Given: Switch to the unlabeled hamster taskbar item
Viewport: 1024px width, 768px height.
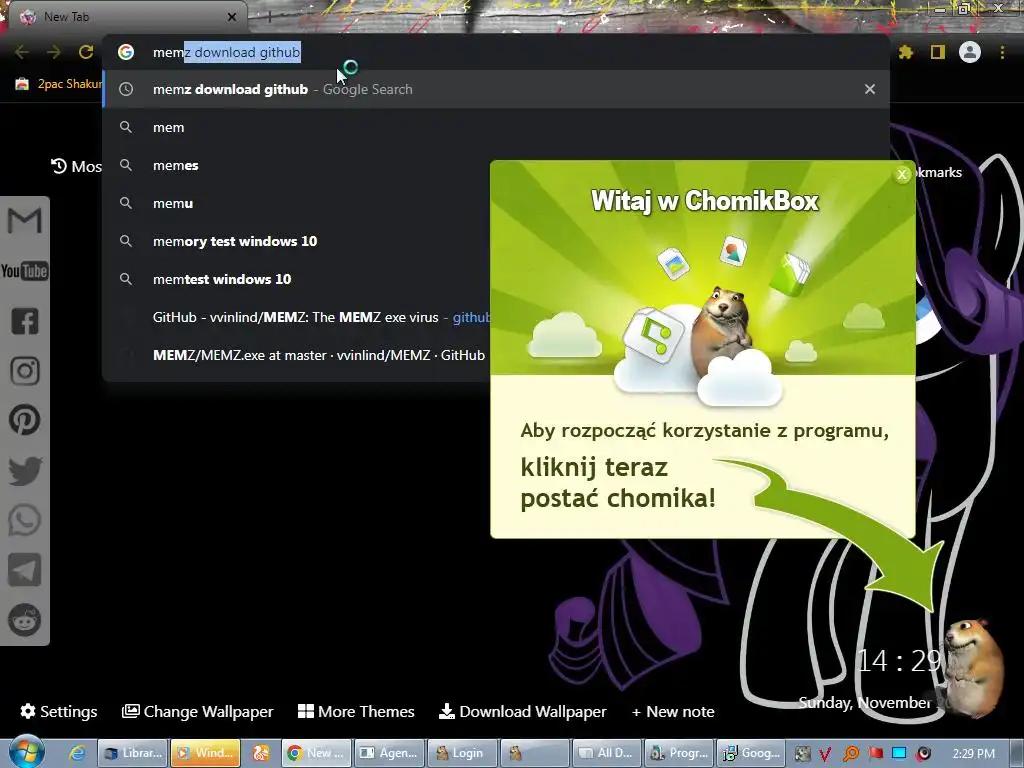Looking at the screenshot, I should click(534, 753).
